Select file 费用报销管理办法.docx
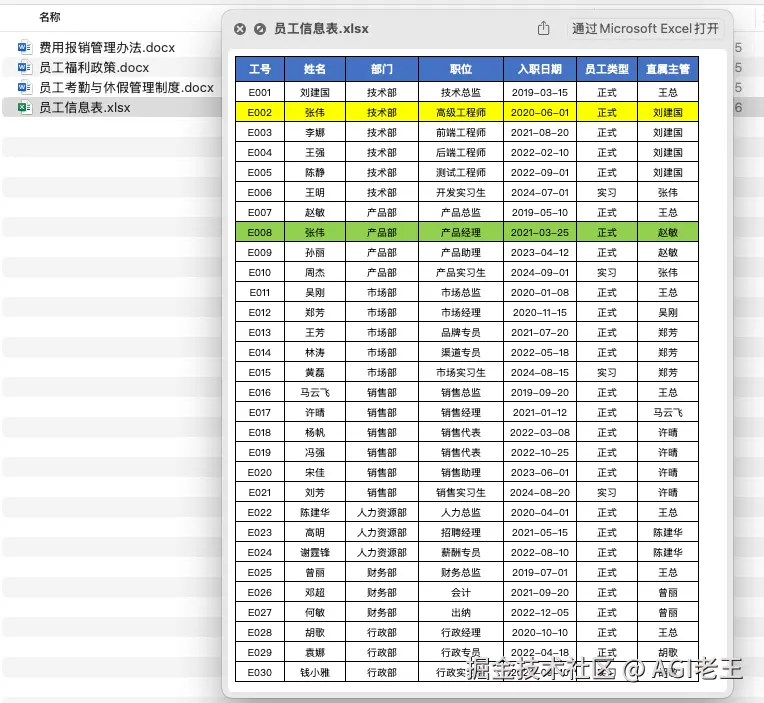Viewport: 764px width, 703px height. point(107,47)
